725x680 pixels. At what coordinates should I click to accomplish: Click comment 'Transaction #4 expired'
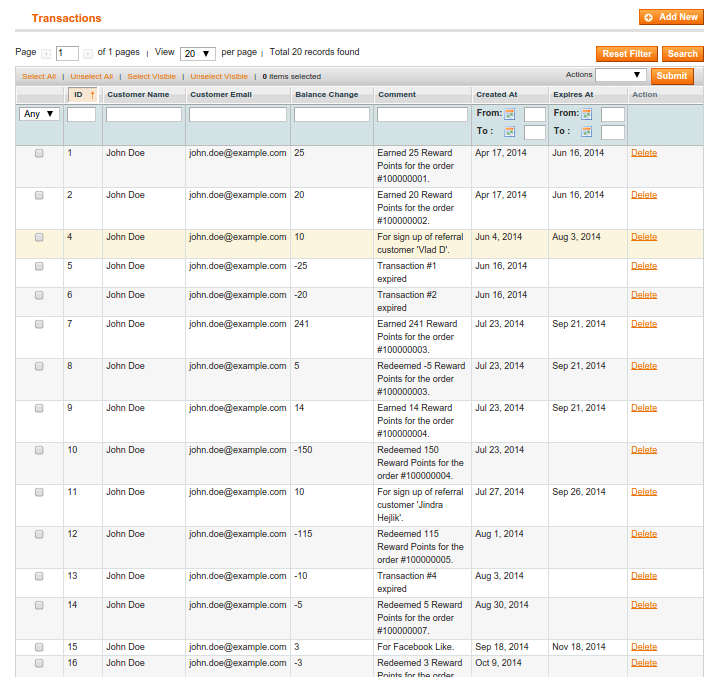click(407, 582)
